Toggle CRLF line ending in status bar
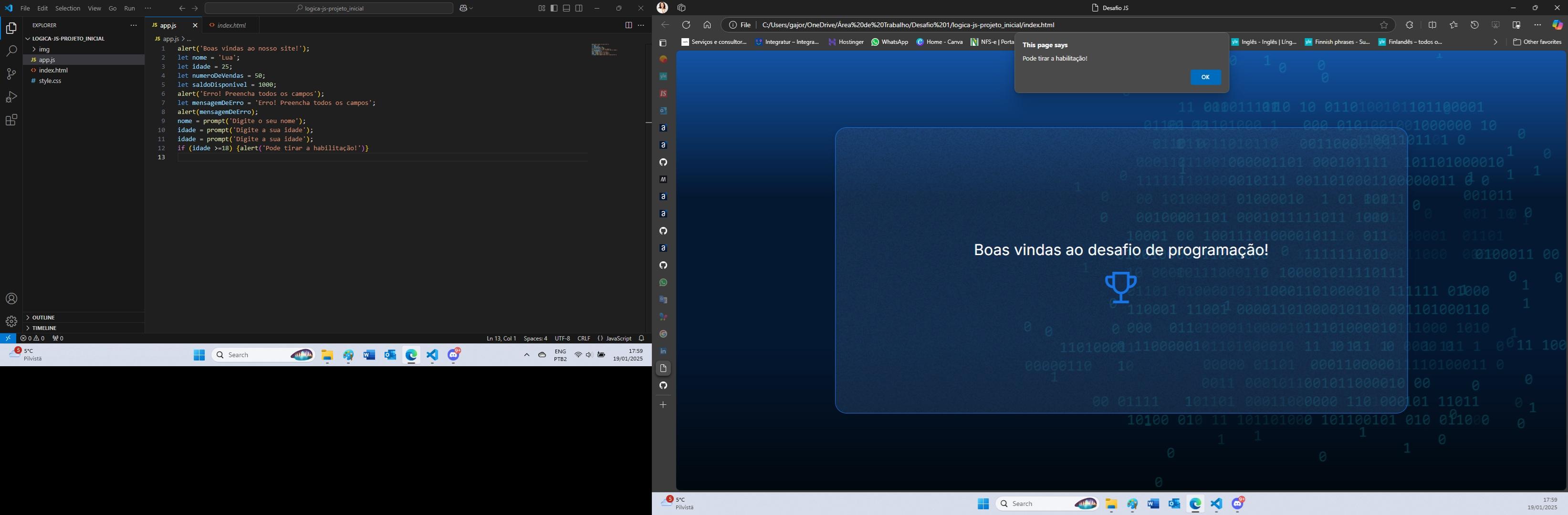The image size is (1568, 515). tap(584, 338)
